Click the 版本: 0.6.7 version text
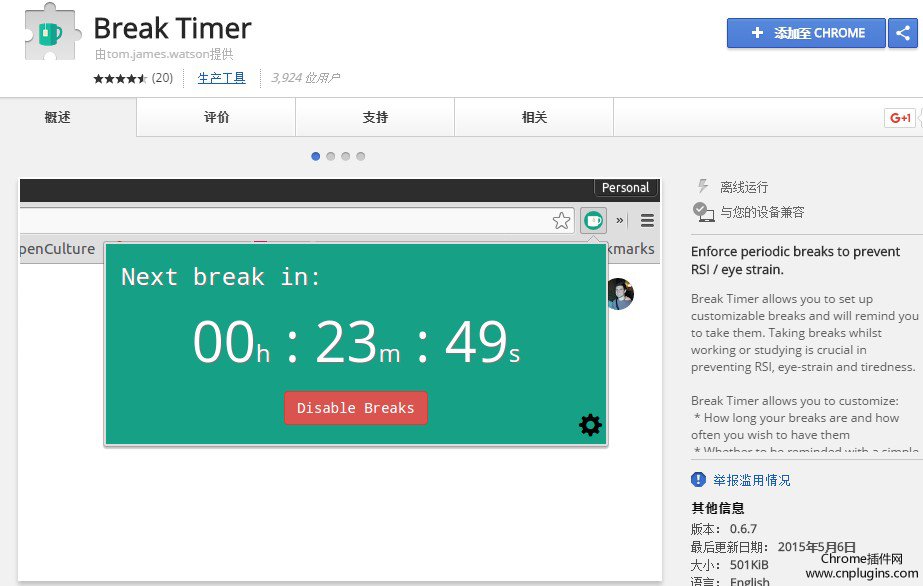 724,528
